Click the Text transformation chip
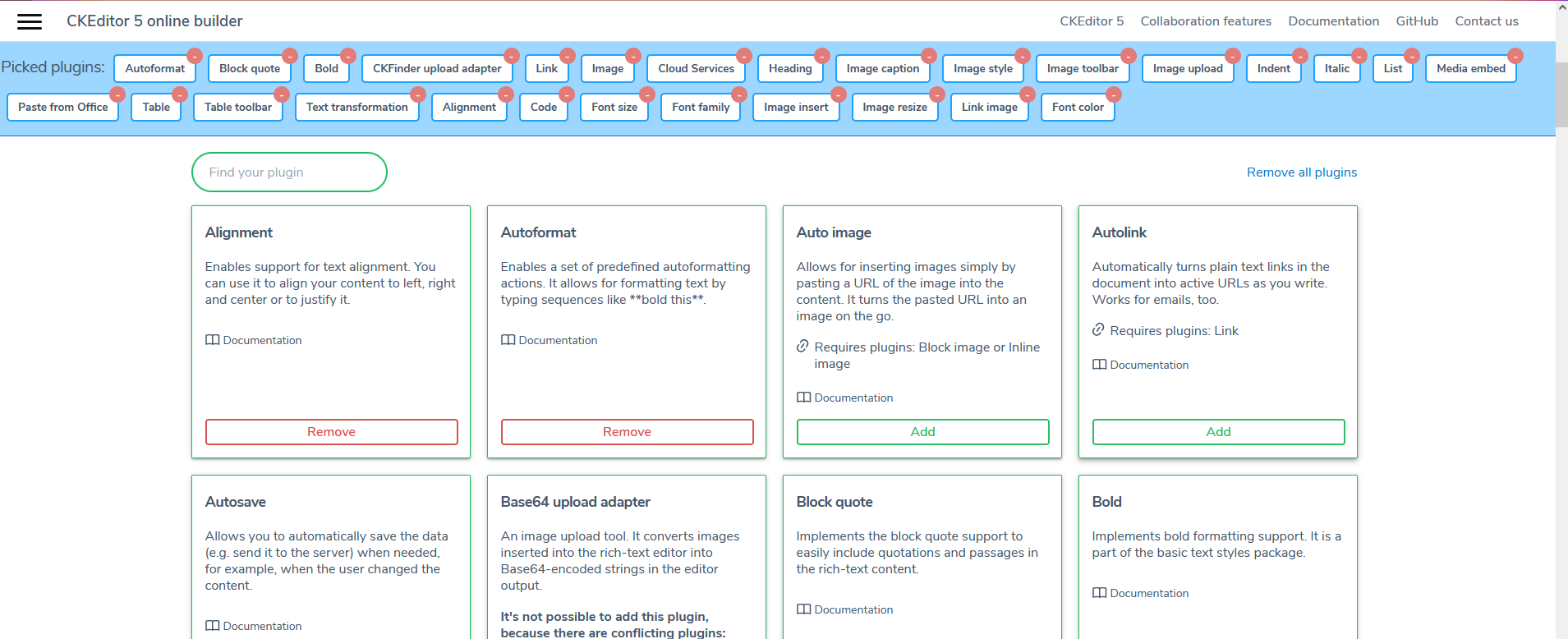Viewport: 1568px width, 639px height. click(357, 108)
